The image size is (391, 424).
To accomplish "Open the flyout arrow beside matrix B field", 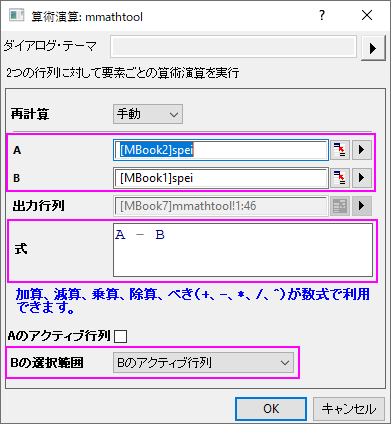I will (362, 178).
